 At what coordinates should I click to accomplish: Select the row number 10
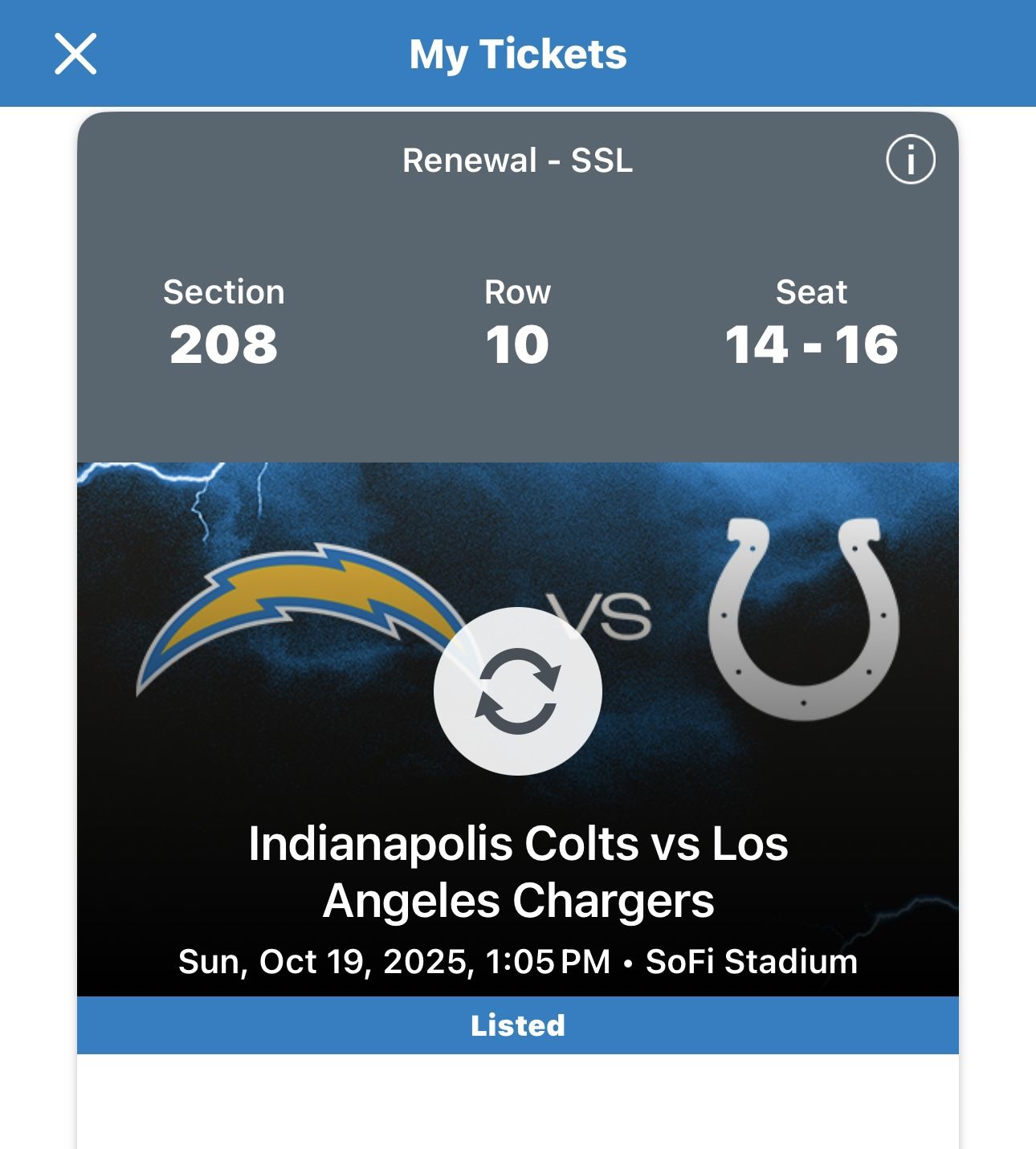tap(518, 345)
